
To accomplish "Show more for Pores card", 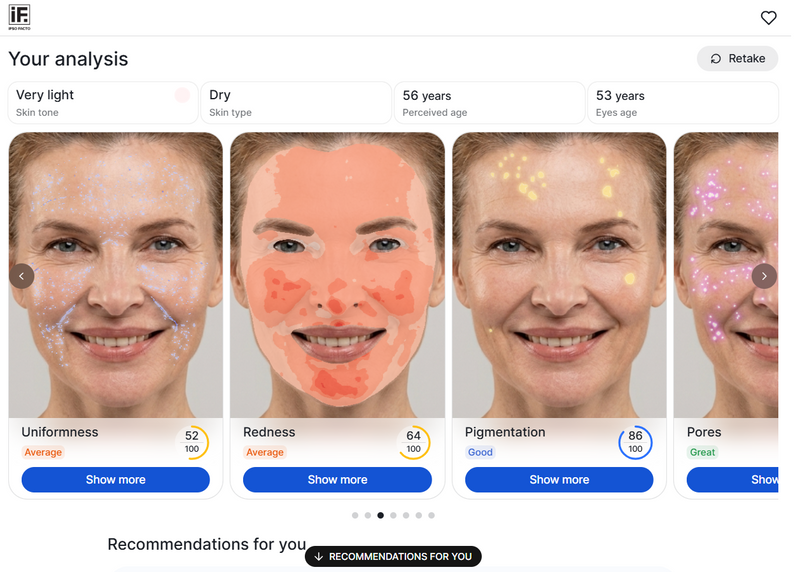I will coord(732,480).
